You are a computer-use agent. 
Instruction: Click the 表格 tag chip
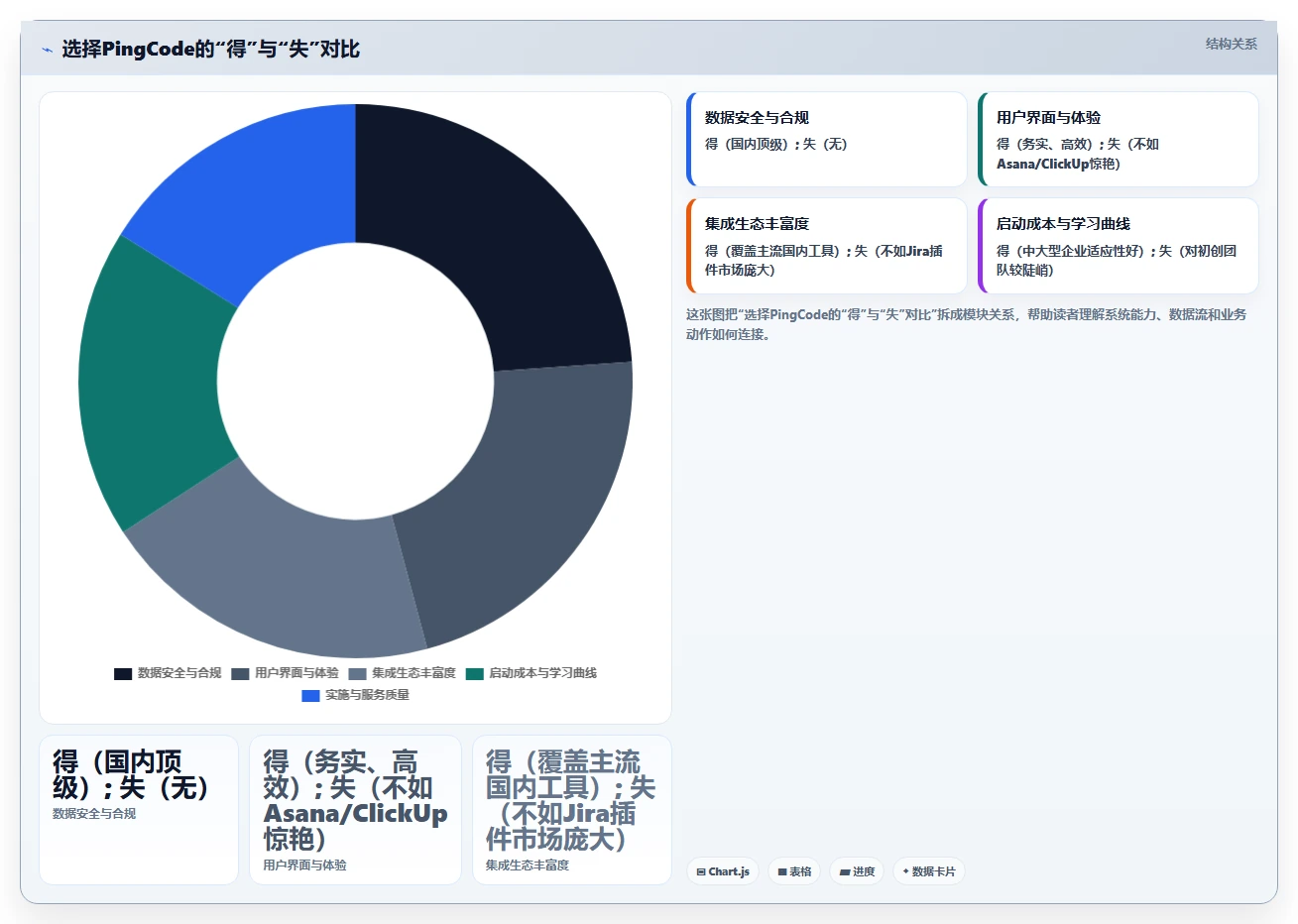794,871
